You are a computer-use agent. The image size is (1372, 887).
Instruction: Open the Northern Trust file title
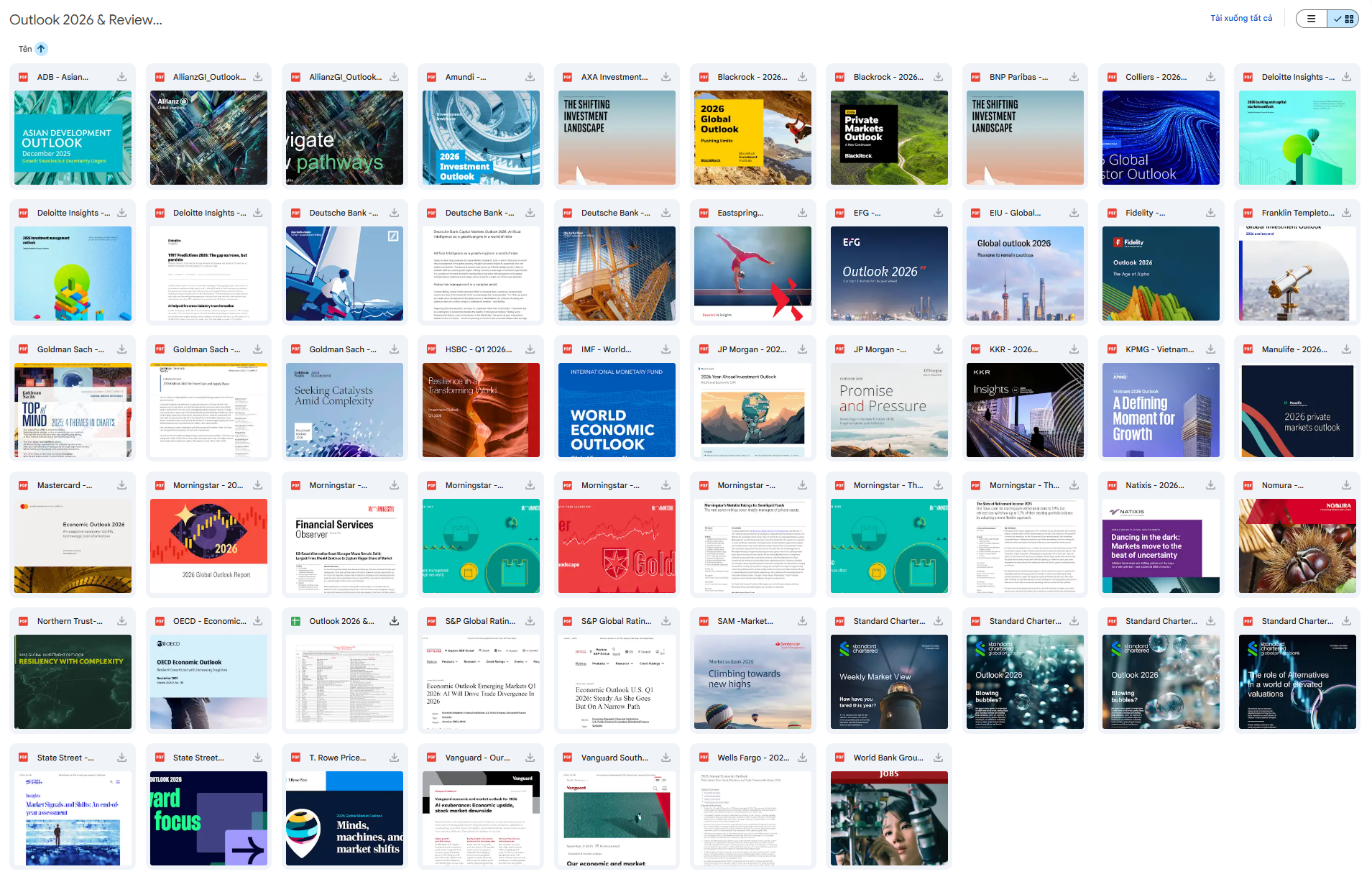[70, 621]
